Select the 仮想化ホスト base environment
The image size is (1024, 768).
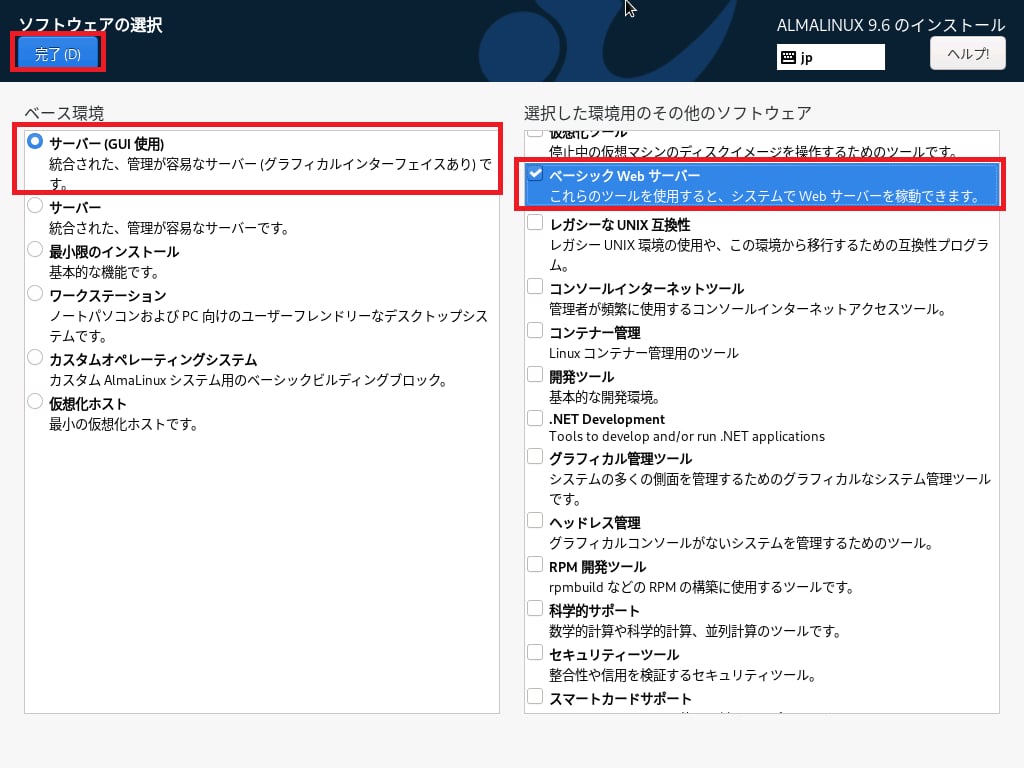click(x=36, y=402)
